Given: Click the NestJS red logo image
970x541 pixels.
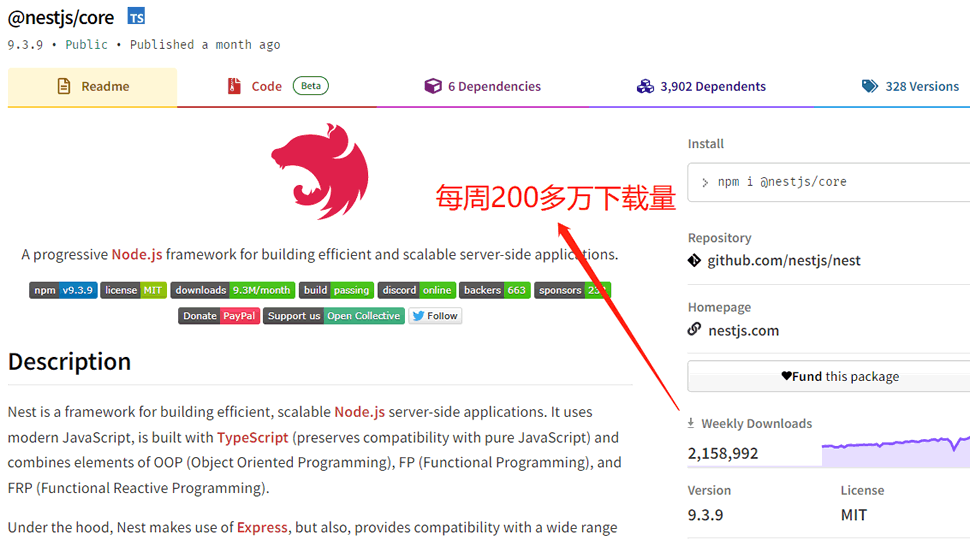Looking at the screenshot, I should click(x=320, y=171).
